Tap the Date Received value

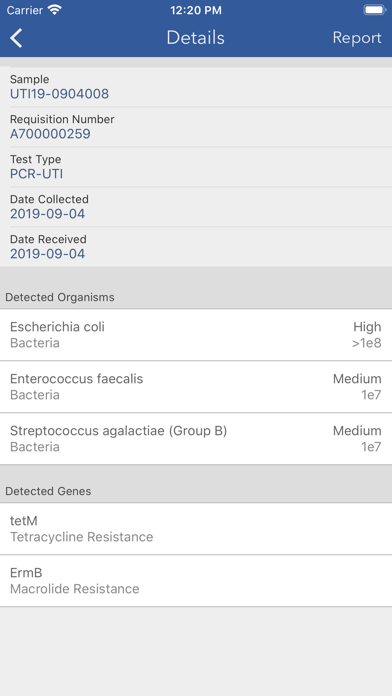click(x=48, y=254)
